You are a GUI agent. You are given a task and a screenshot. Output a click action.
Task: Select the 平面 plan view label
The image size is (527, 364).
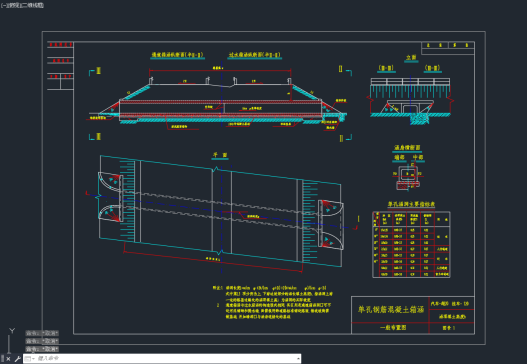coord(220,155)
